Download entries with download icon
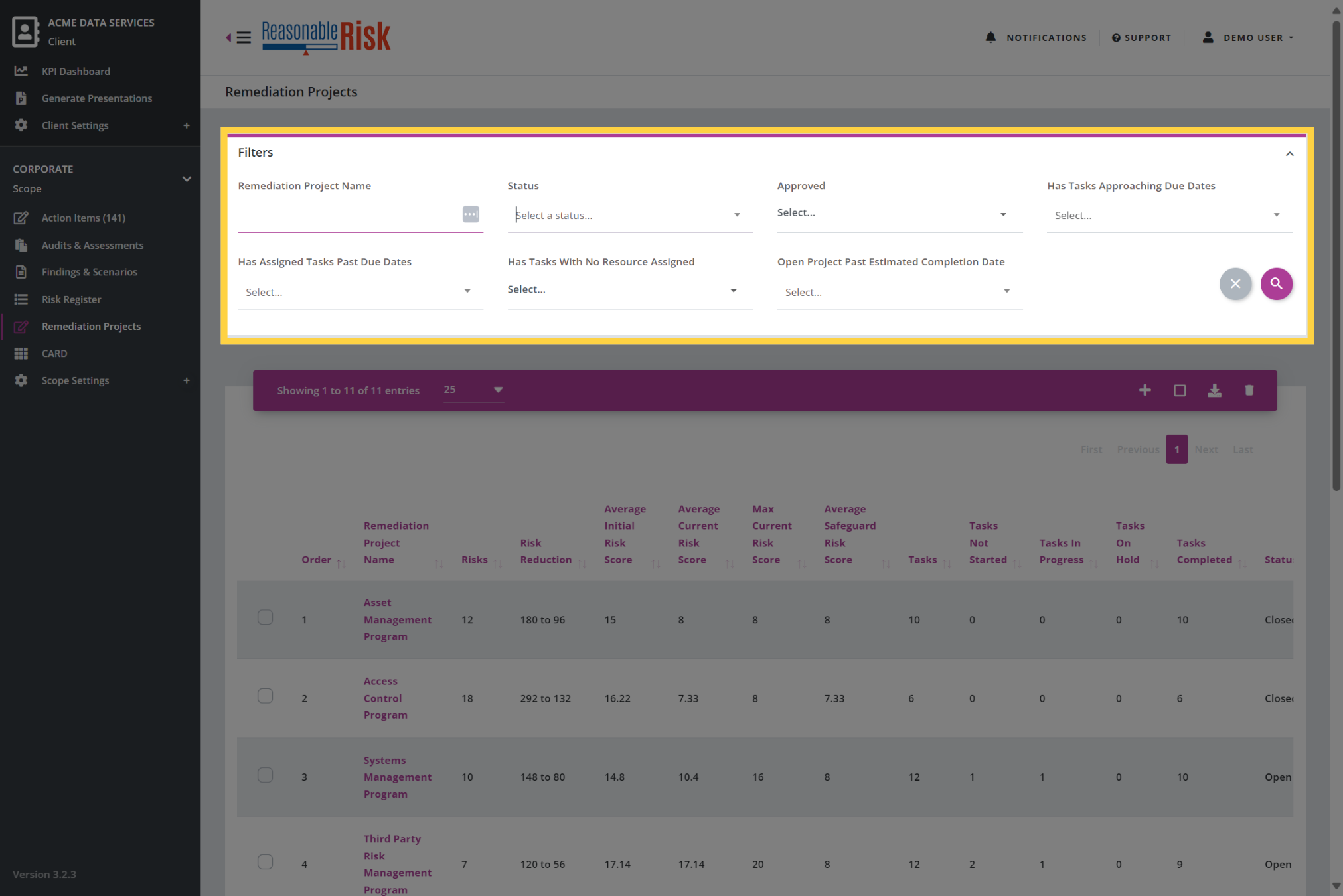The image size is (1343, 896). point(1214,390)
